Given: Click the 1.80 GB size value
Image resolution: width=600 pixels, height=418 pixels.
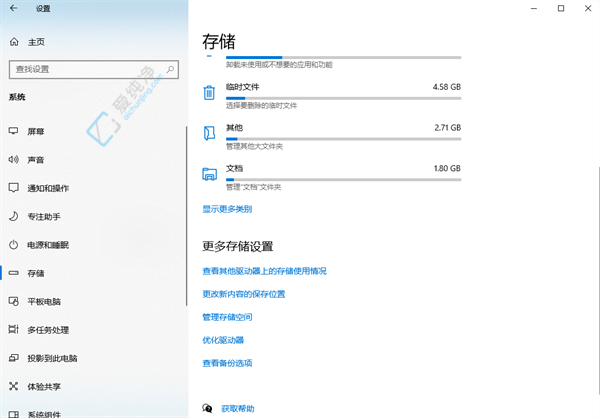Looking at the screenshot, I should [x=447, y=168].
